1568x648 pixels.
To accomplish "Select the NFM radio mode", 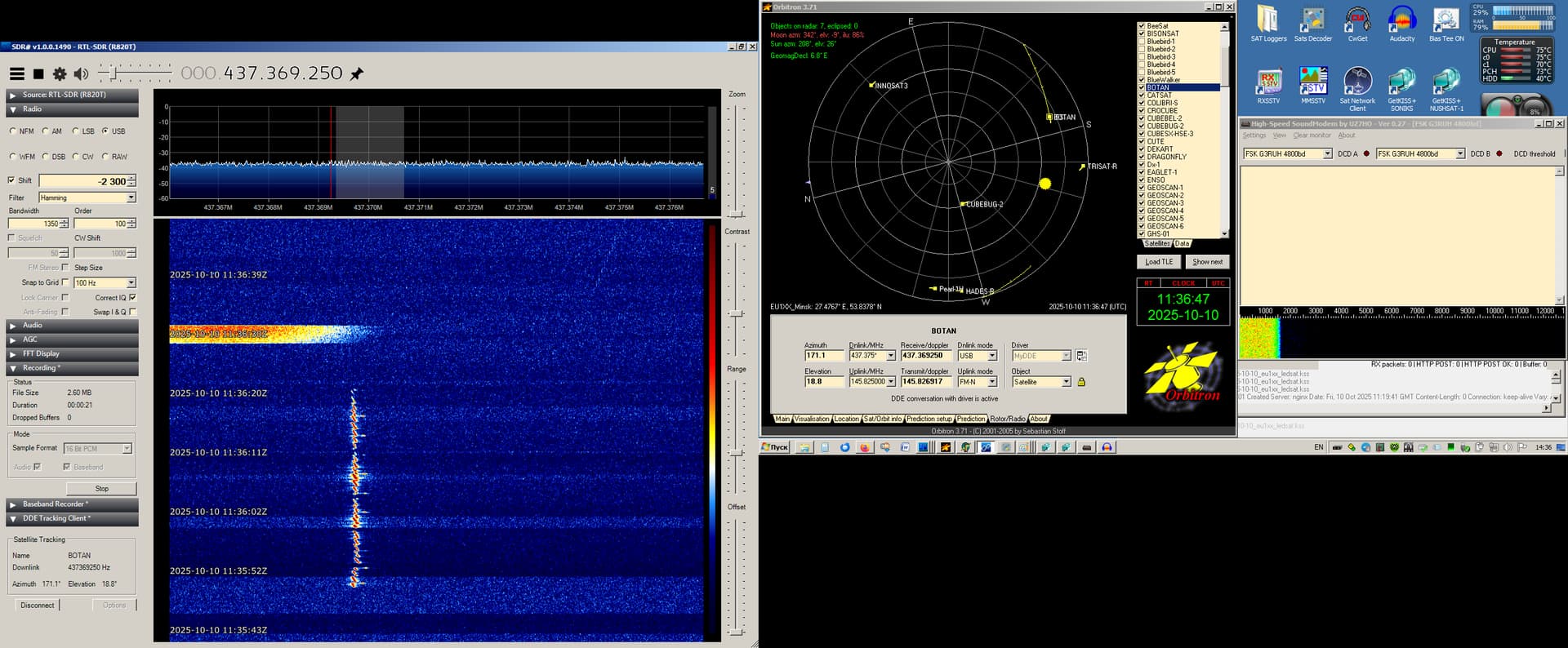I will [13, 131].
